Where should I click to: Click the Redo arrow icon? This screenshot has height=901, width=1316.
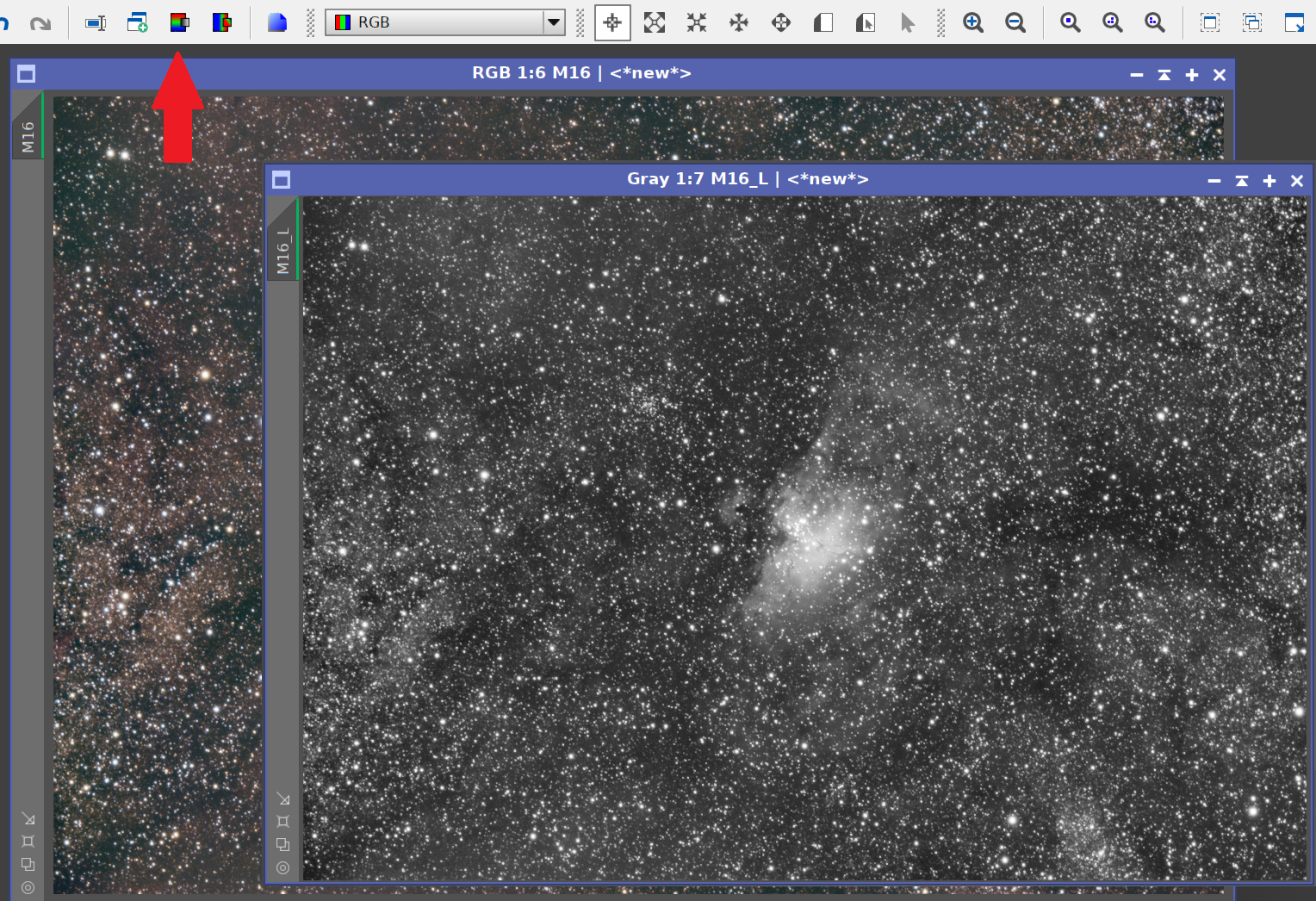40,22
